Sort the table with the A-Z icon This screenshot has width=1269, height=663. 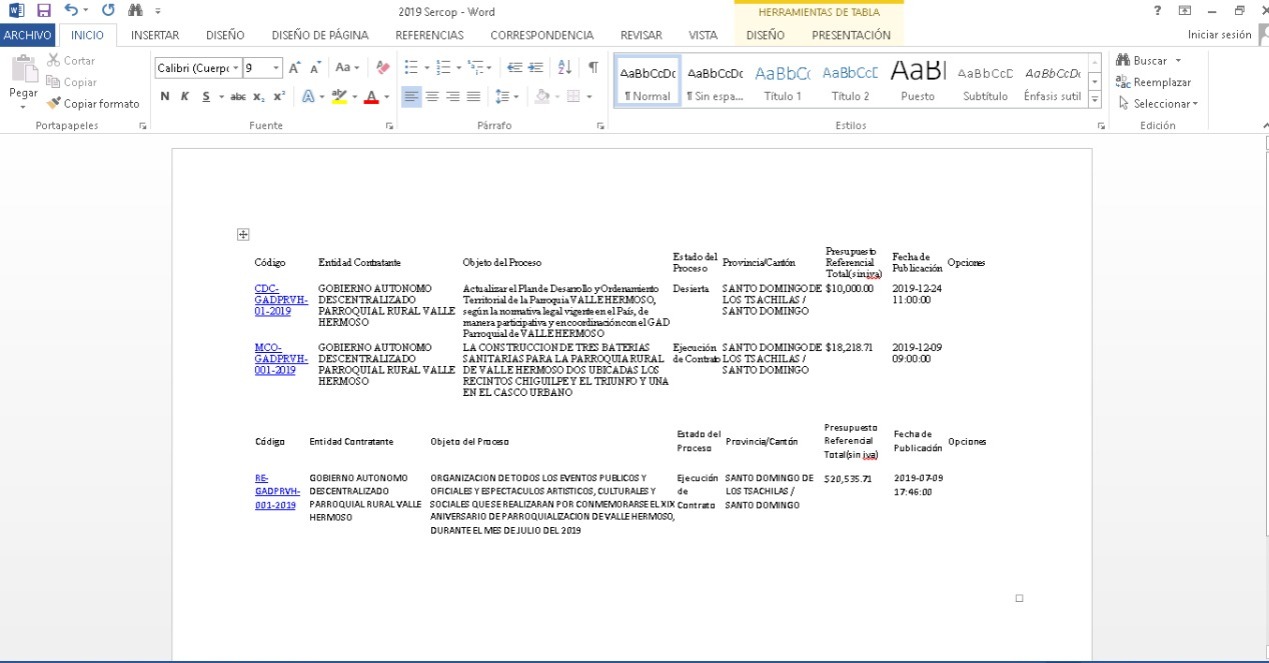coord(564,68)
